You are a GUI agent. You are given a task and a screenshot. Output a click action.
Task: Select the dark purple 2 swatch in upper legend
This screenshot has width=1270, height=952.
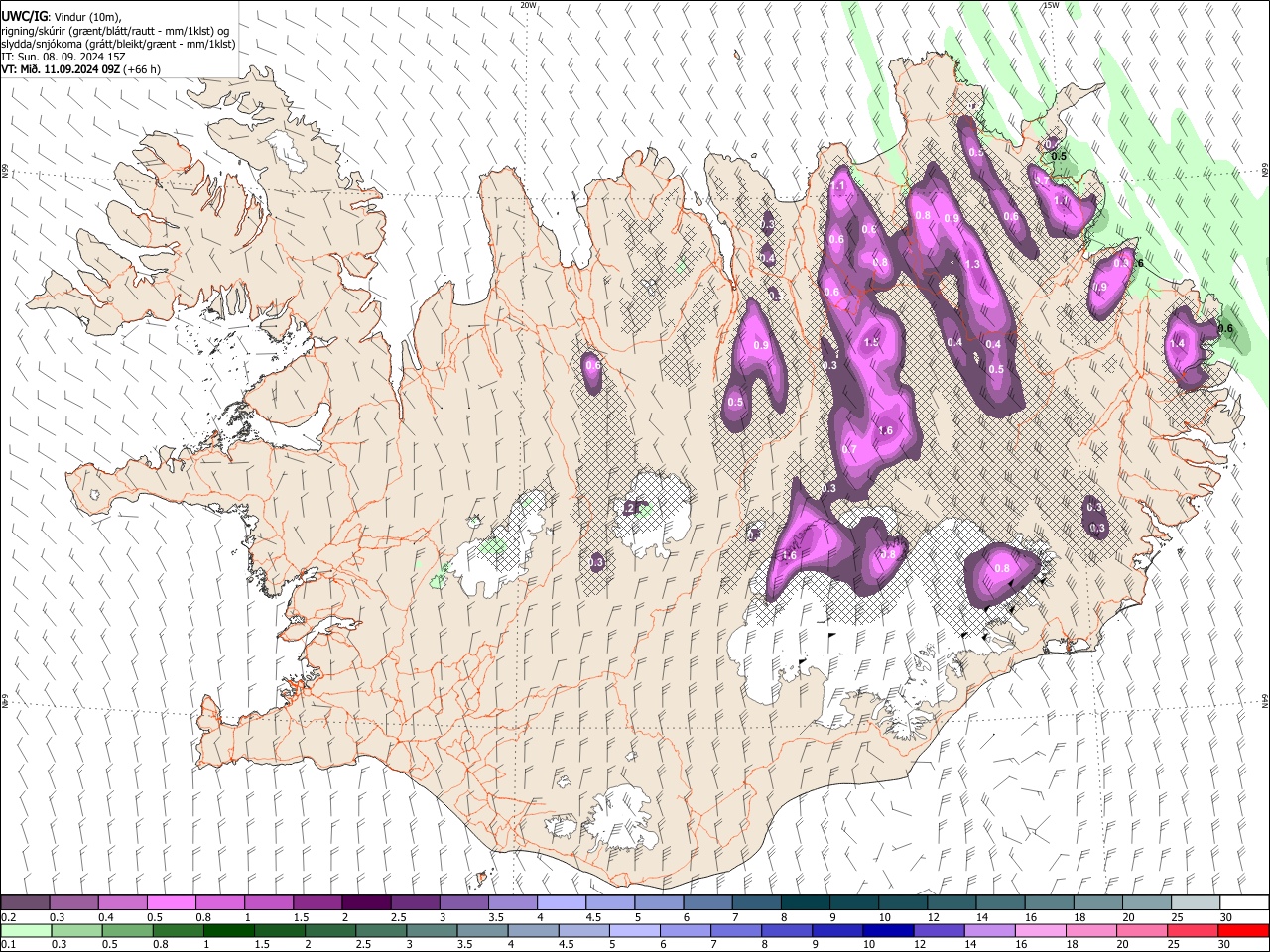(x=366, y=903)
